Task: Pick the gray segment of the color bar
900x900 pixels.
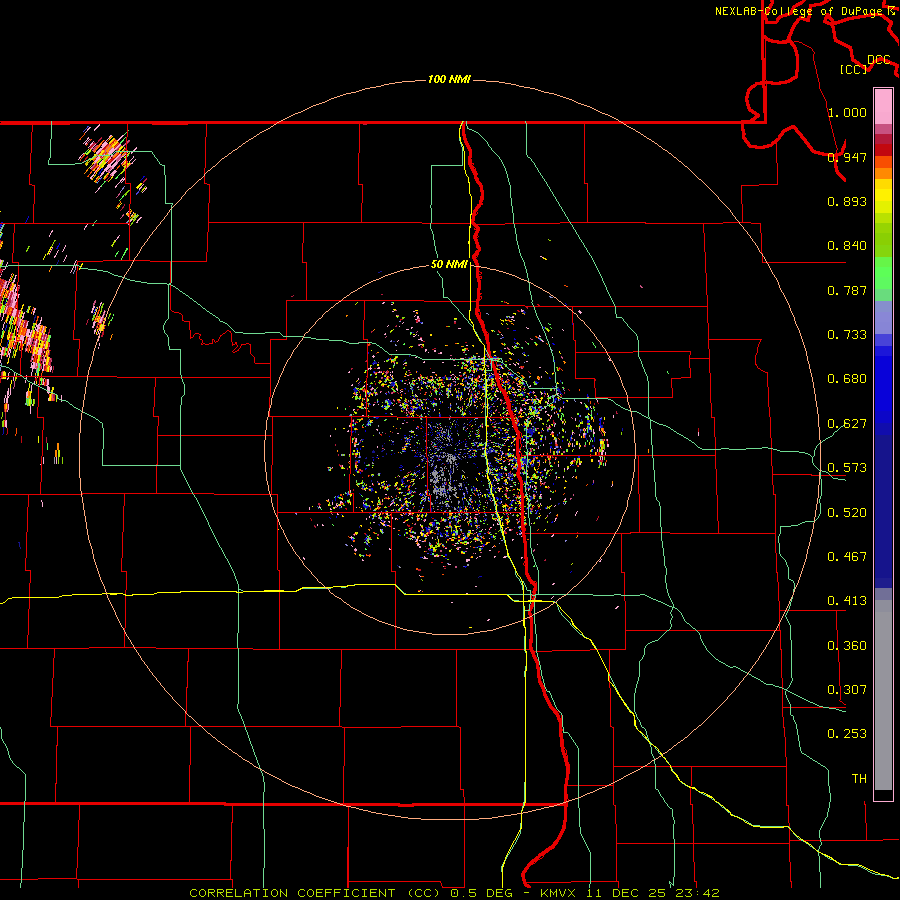Action: (883, 695)
